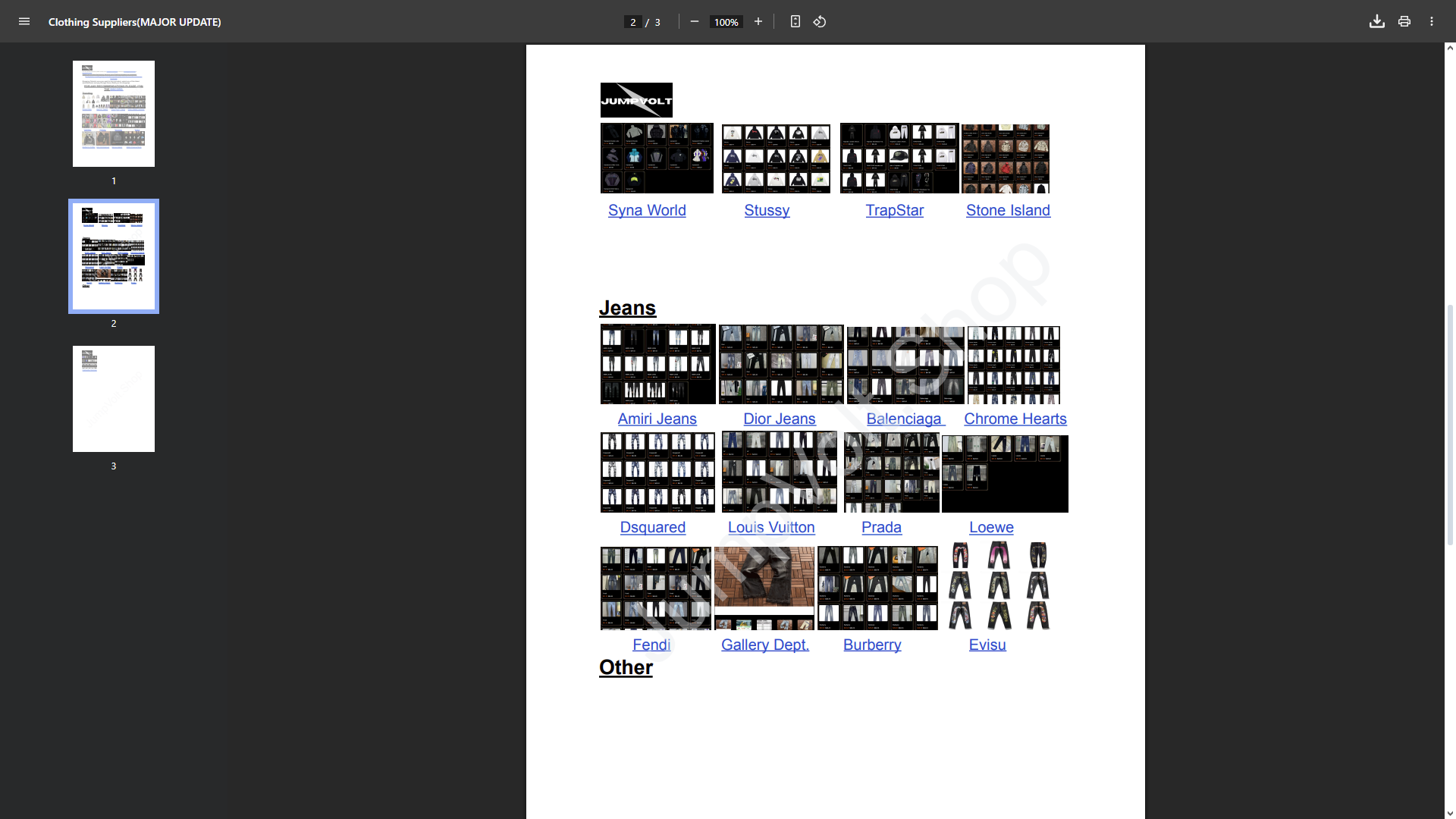Image resolution: width=1456 pixels, height=819 pixels.
Task: Open the Gallery Dept. link
Action: (764, 645)
